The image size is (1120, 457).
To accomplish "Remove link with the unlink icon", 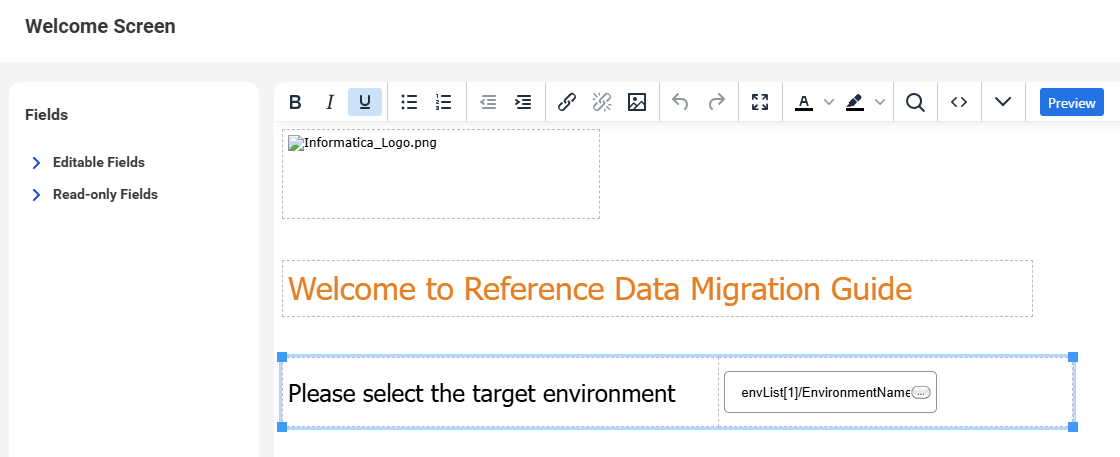I will [x=602, y=103].
